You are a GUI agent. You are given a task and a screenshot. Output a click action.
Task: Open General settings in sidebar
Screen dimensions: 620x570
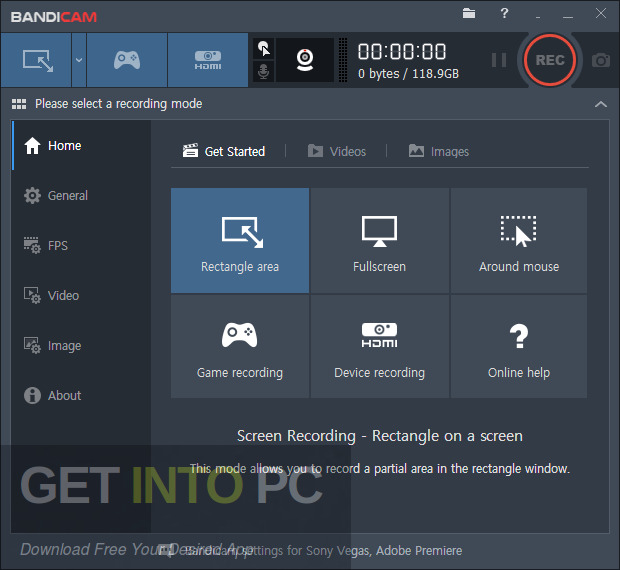pos(81,196)
